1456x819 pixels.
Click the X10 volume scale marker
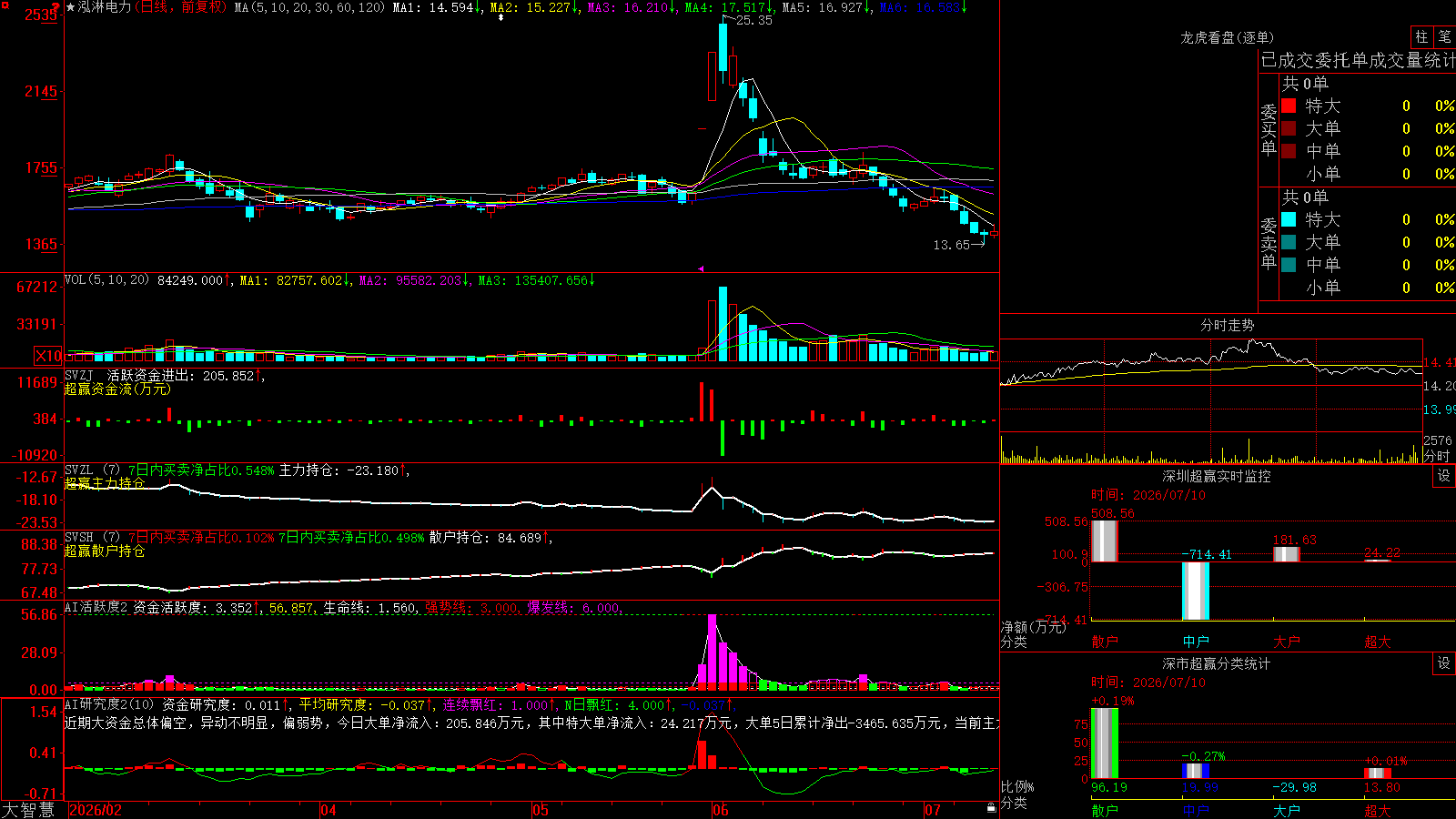(x=48, y=356)
